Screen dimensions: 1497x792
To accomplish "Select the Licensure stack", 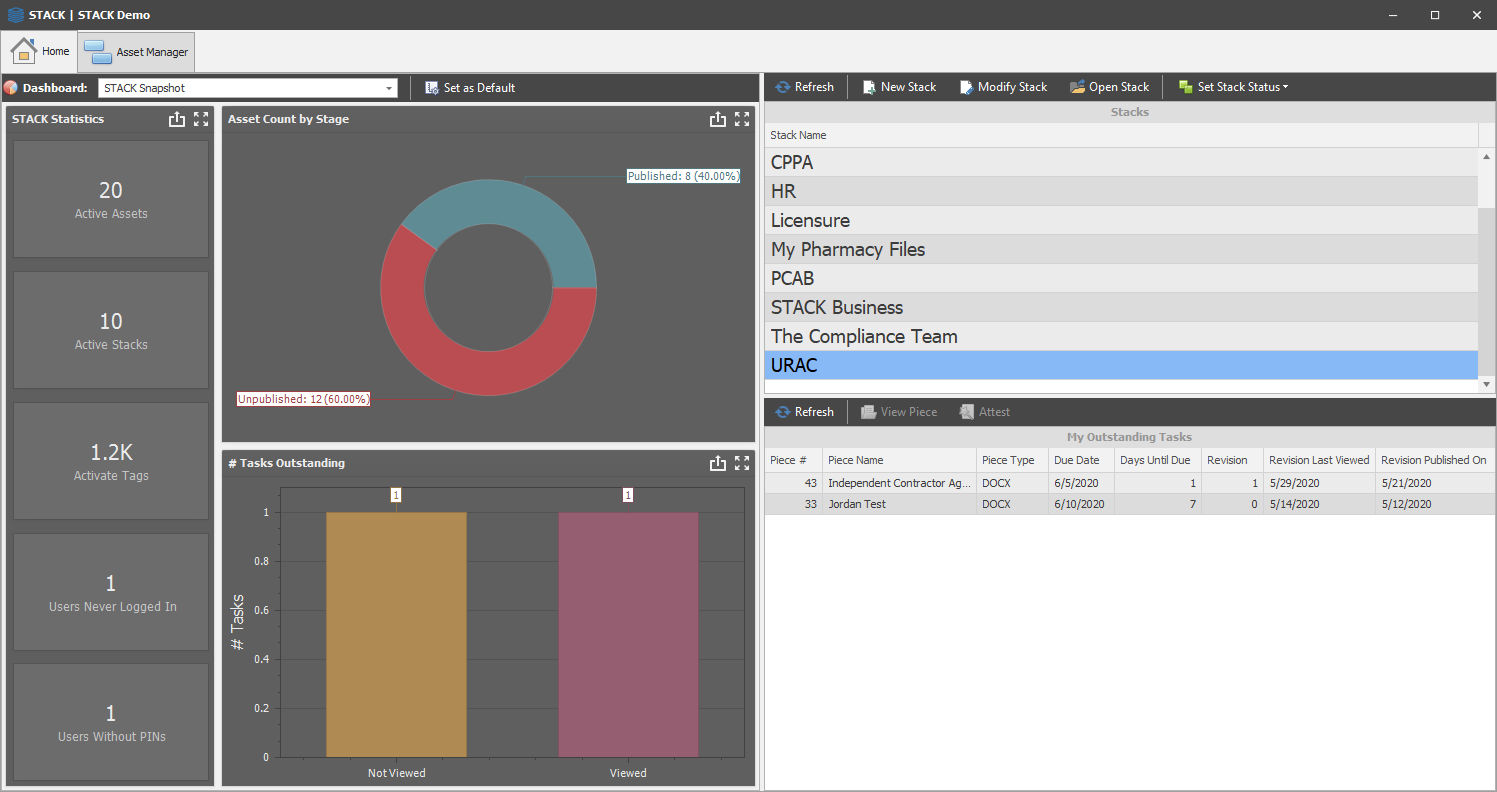I will click(1121, 220).
